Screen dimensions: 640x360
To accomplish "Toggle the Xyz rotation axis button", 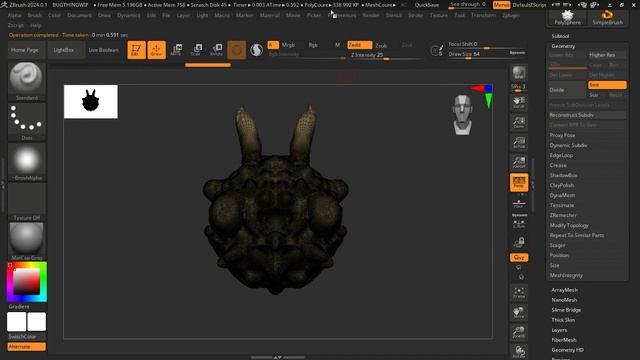I will [x=519, y=258].
